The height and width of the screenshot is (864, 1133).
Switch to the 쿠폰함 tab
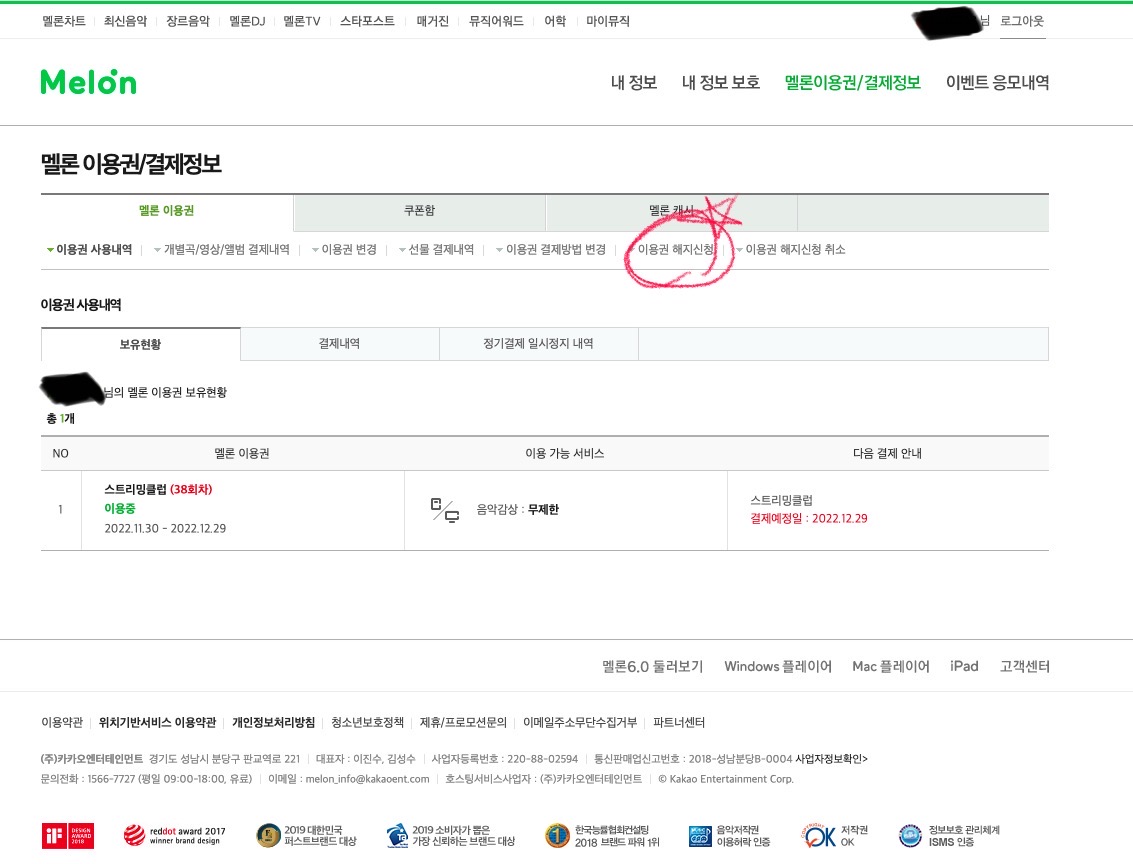[x=419, y=211]
